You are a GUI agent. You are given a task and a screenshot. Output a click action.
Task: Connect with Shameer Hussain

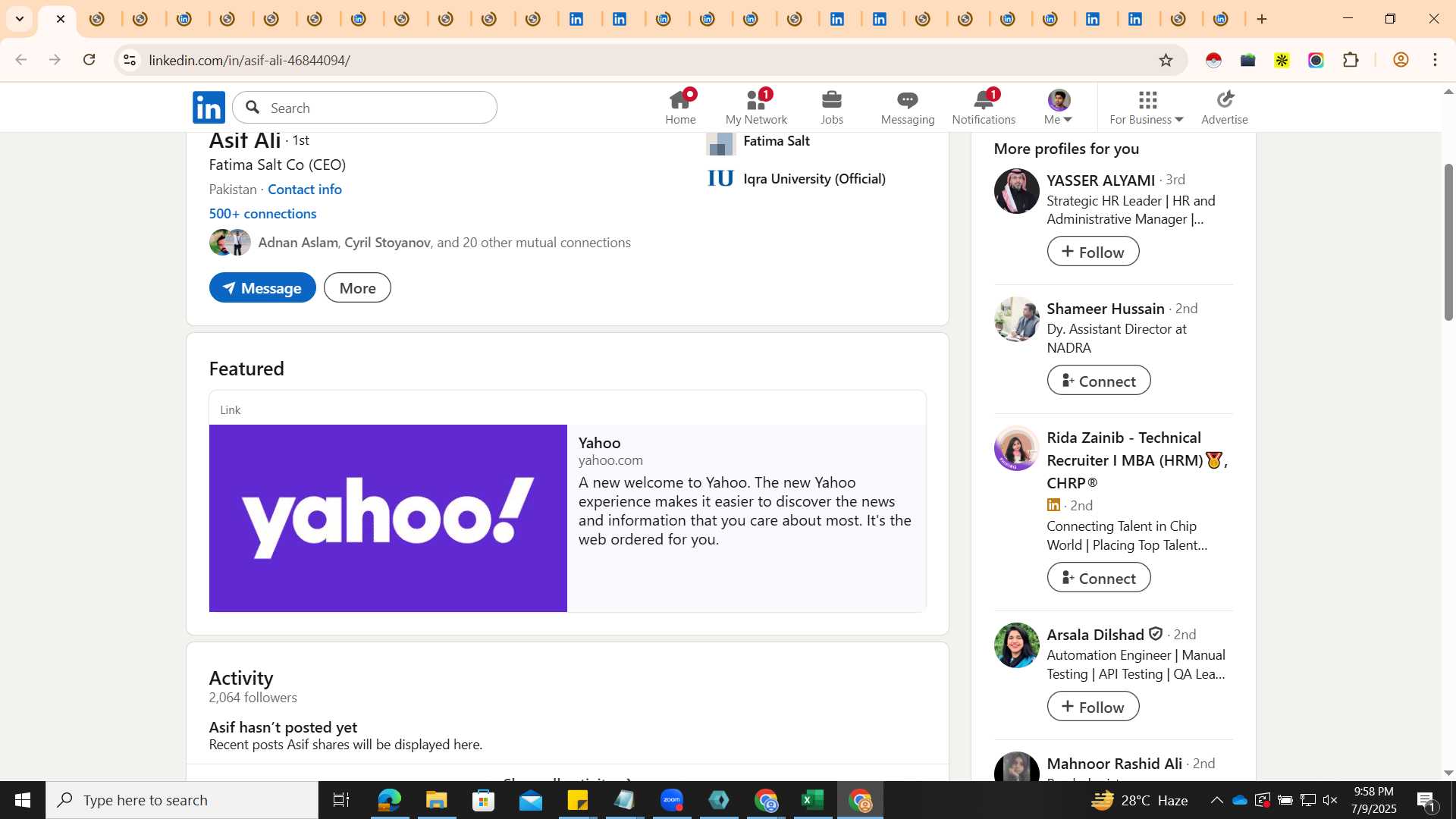[x=1099, y=381]
